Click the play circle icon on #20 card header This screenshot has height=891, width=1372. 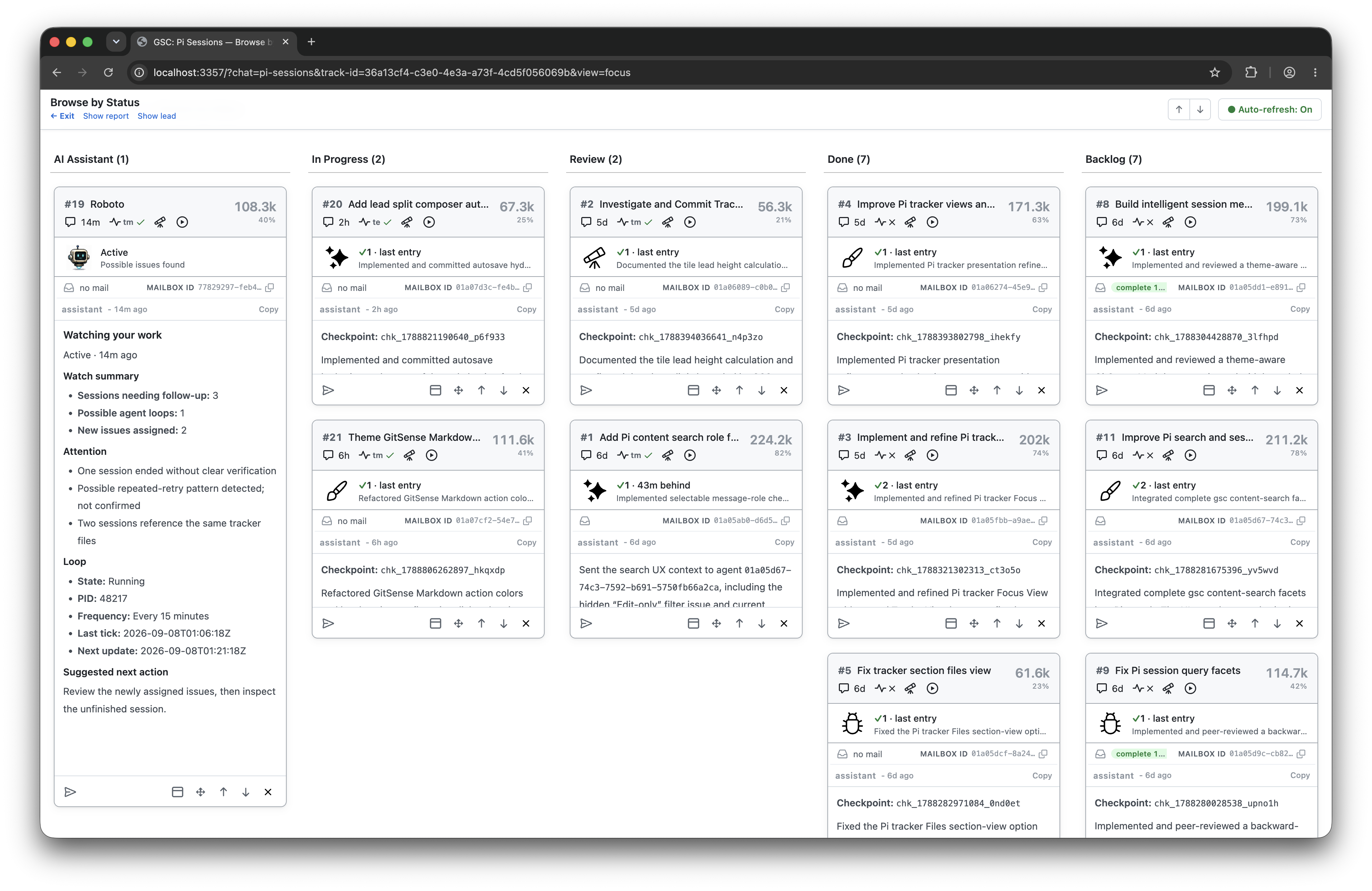pos(429,222)
